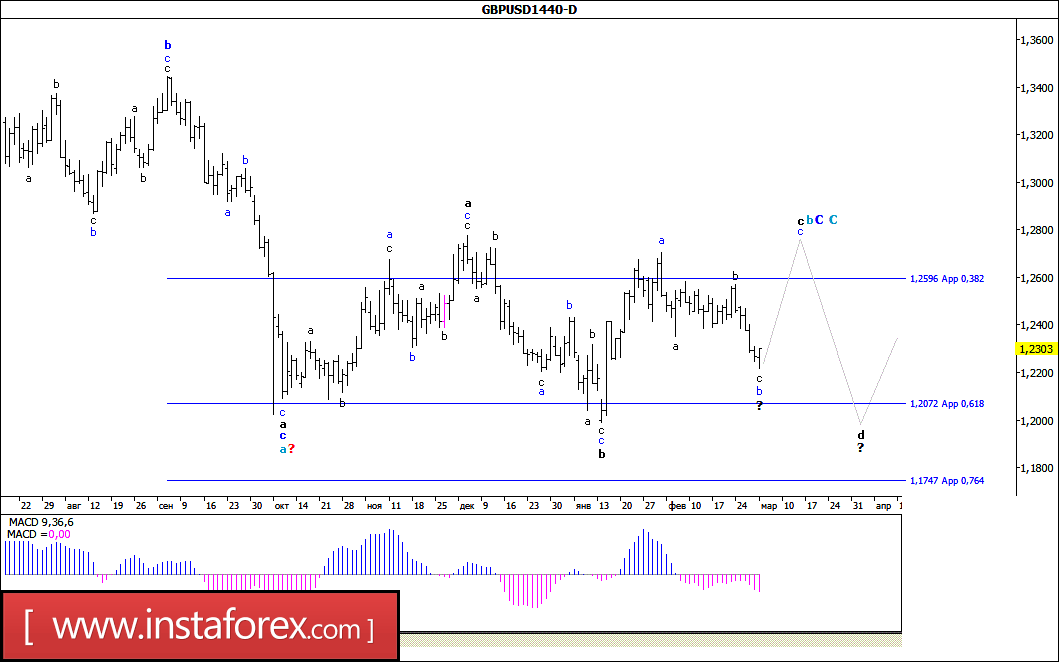Select the 1,3400 price axis label
Image resolution: width=1059 pixels, height=662 pixels.
(1037, 88)
